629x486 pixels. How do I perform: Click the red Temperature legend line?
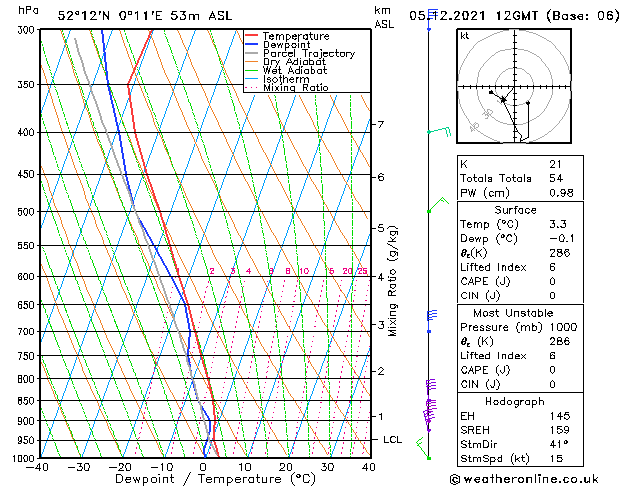[251, 36]
